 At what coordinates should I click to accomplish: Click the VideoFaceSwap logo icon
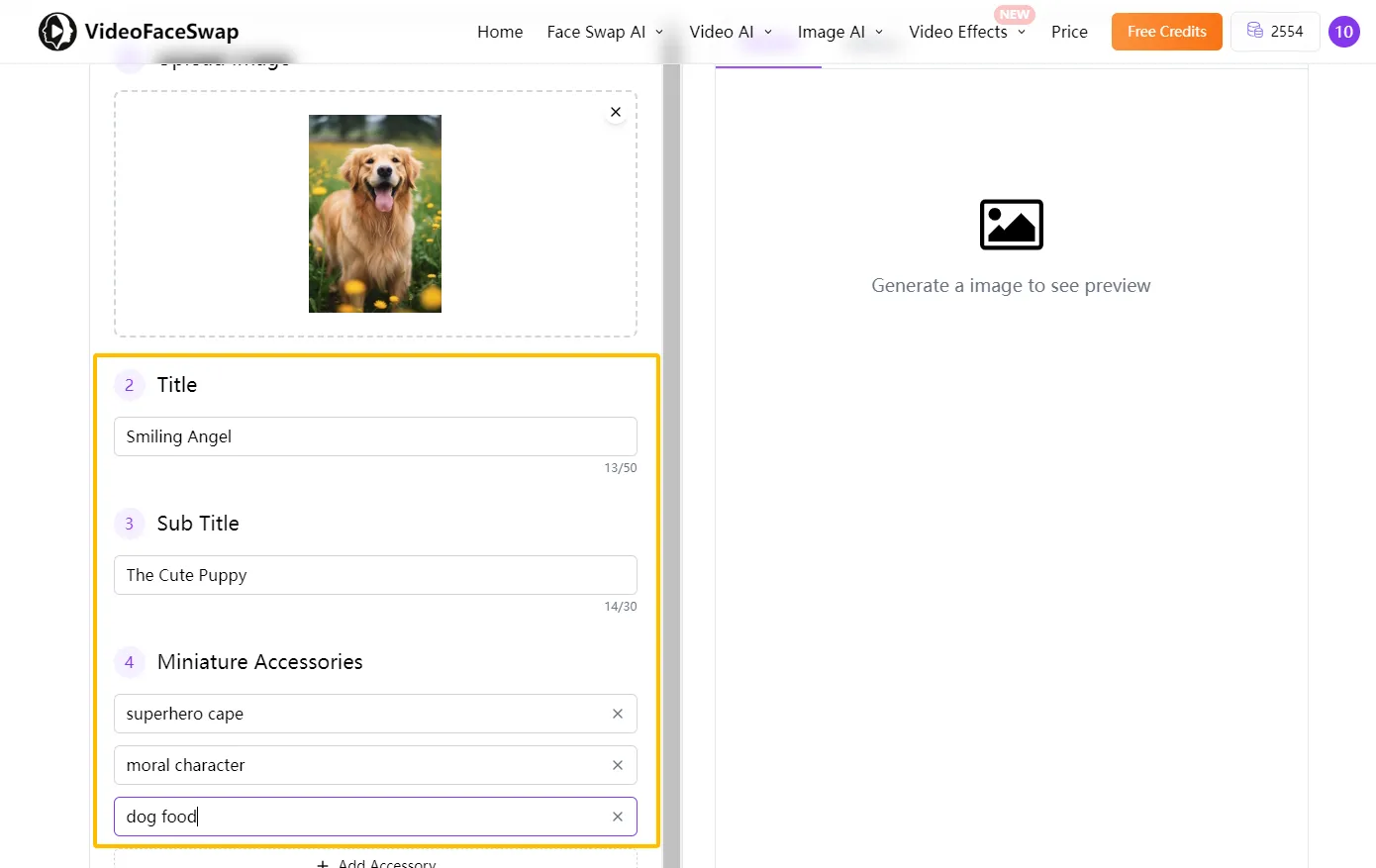tap(57, 32)
